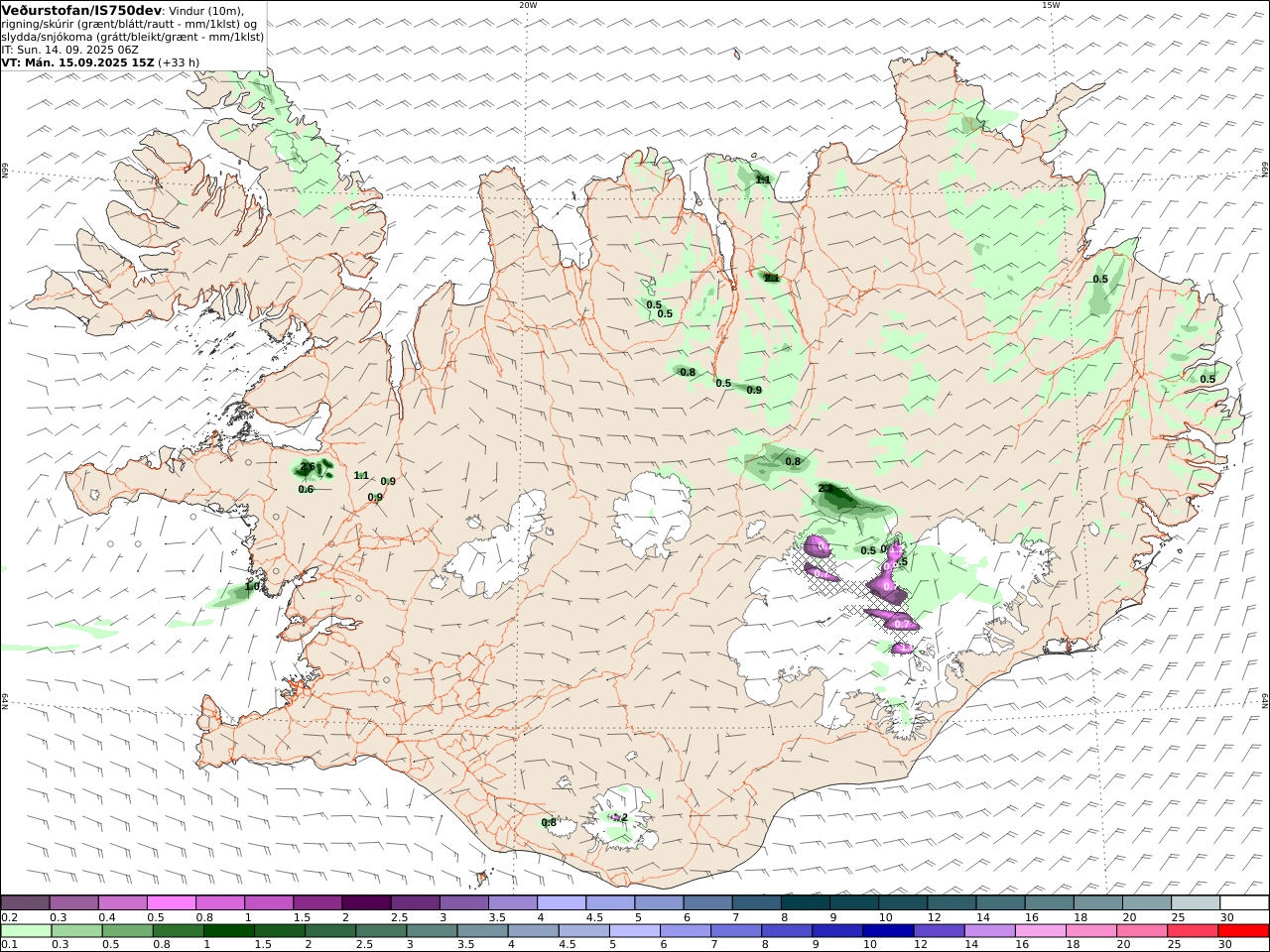This screenshot has height=952, width=1270.
Task: Select the medium green 0.5–0.8 swatch, bottom legend row
Action: (x=127, y=931)
